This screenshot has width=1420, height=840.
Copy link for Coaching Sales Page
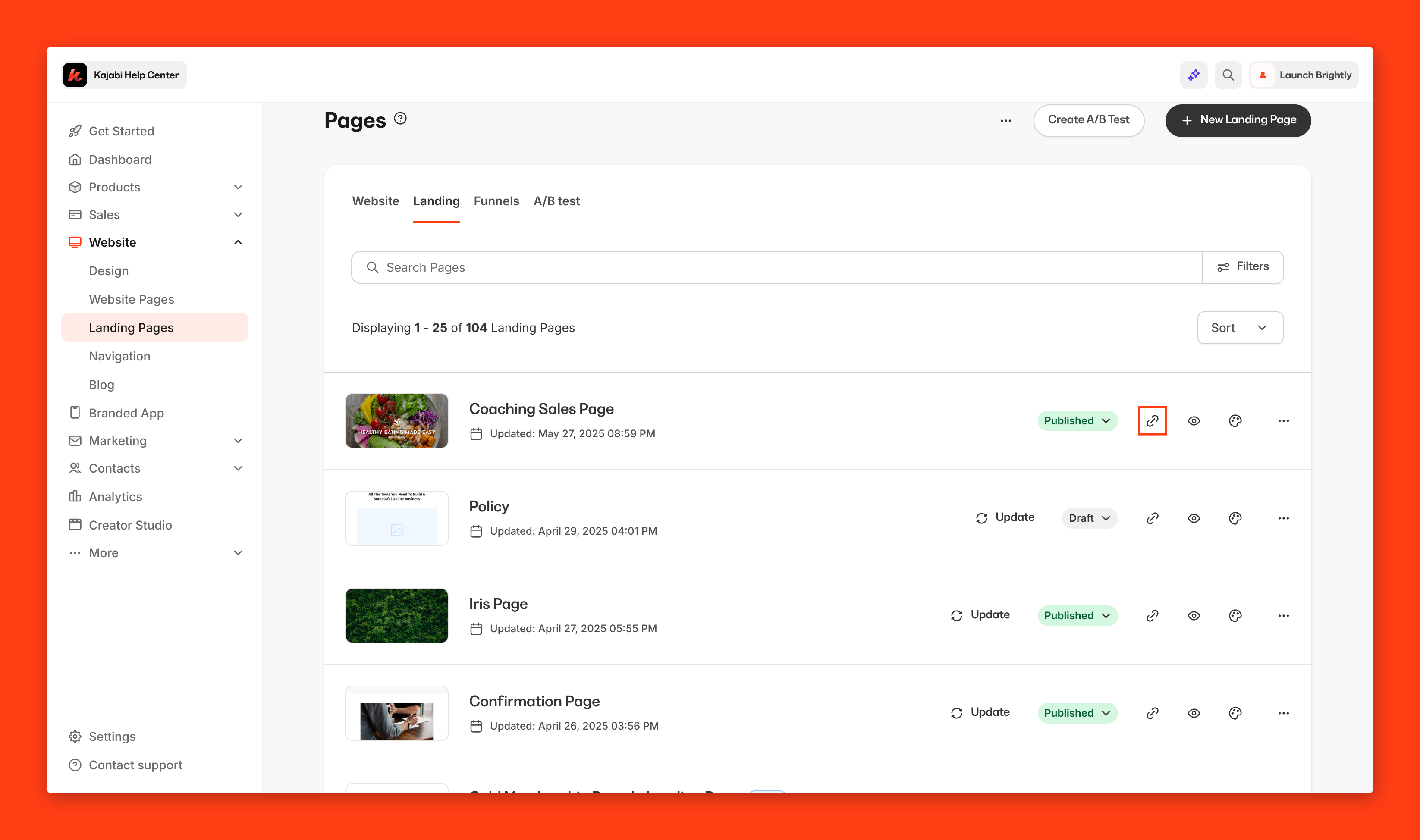pyautogui.click(x=1152, y=420)
